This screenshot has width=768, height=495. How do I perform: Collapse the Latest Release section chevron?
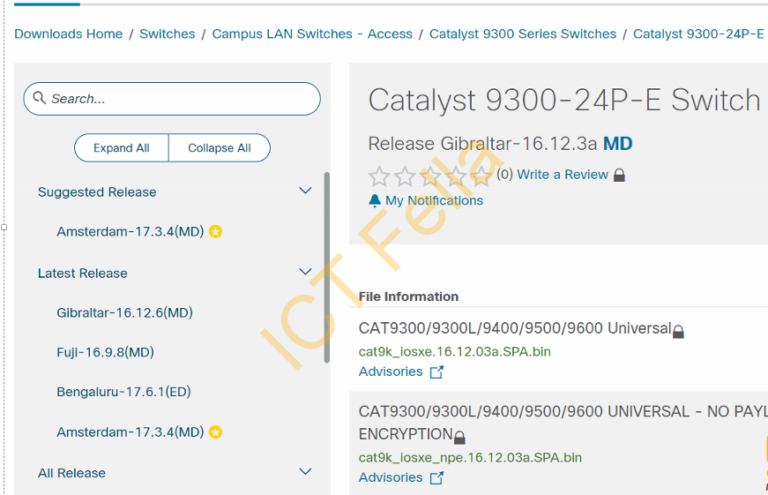[x=305, y=272]
